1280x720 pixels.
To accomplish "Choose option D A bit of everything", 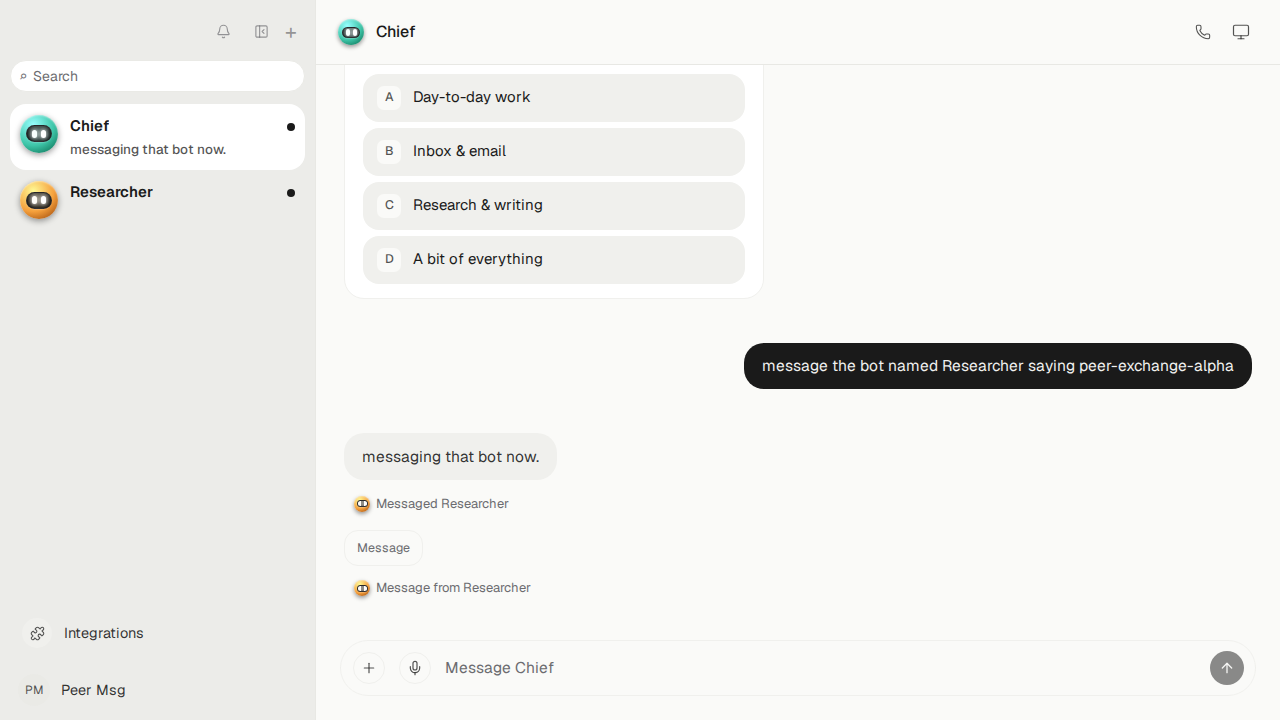I will tap(554, 260).
